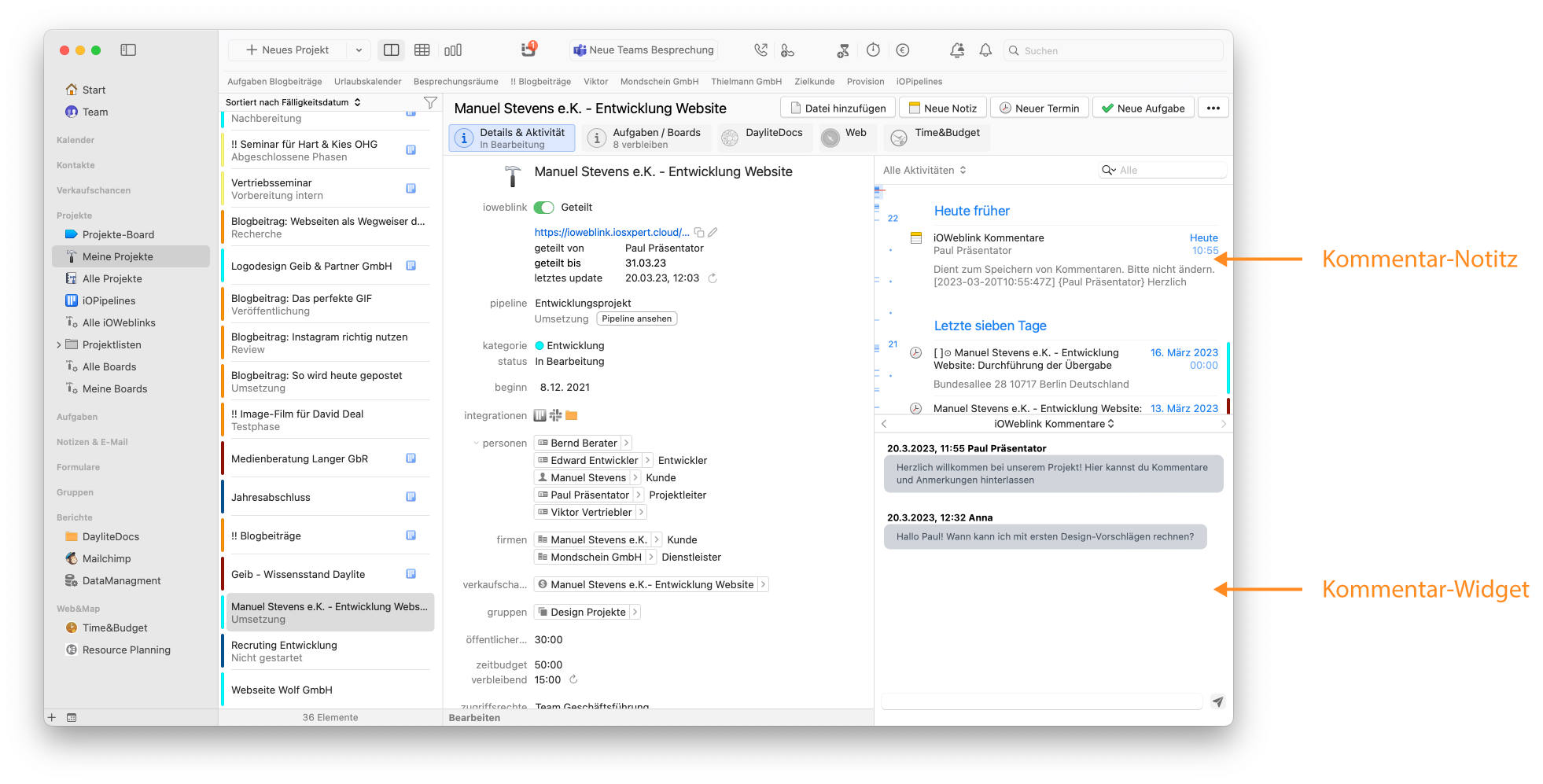The height and width of the screenshot is (784, 1543).
Task: Click the calendar icon at sidebar bottom
Action: click(x=72, y=717)
